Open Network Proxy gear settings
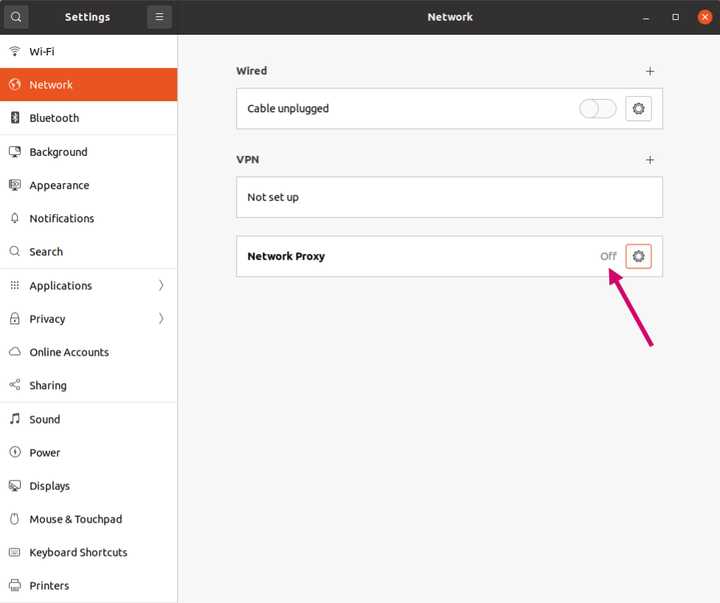Screen dimensions: 720x603 coord(638,257)
